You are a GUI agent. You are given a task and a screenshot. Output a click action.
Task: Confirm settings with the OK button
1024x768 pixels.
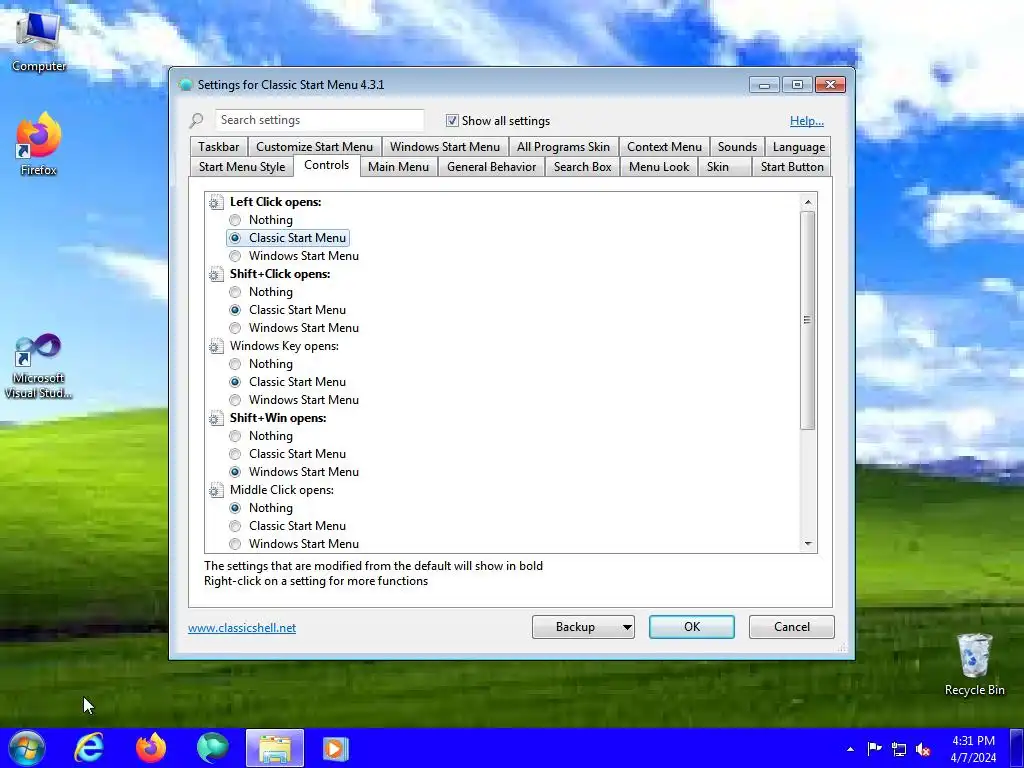coord(692,627)
